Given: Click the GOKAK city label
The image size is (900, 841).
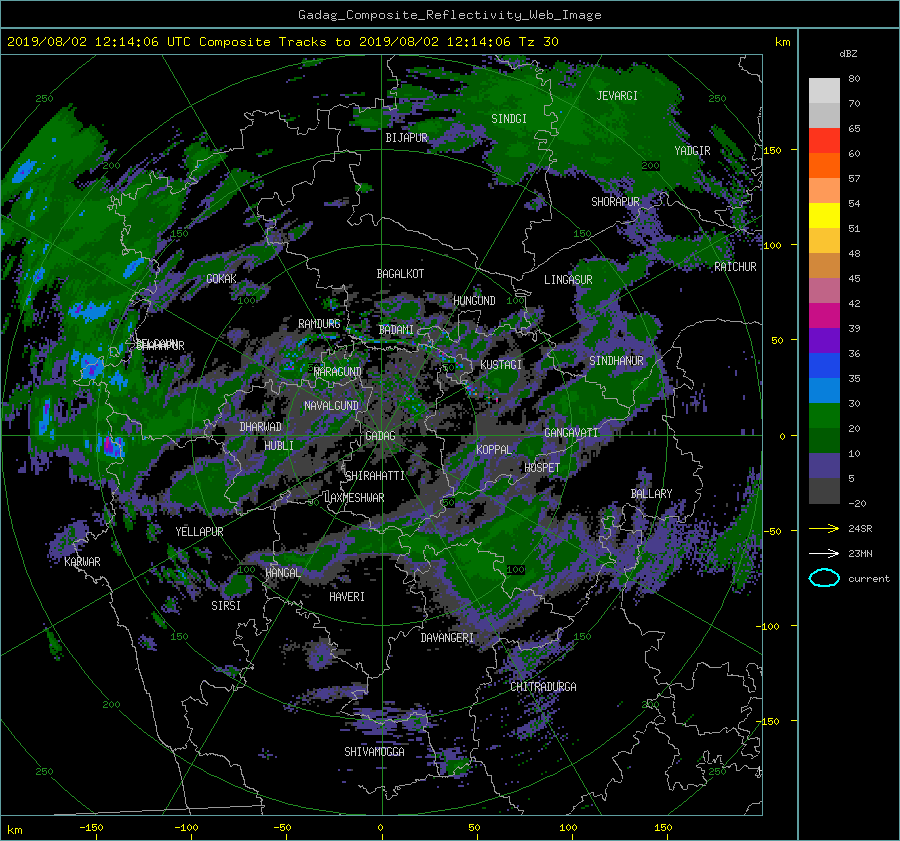Looking at the screenshot, I should pos(222,279).
